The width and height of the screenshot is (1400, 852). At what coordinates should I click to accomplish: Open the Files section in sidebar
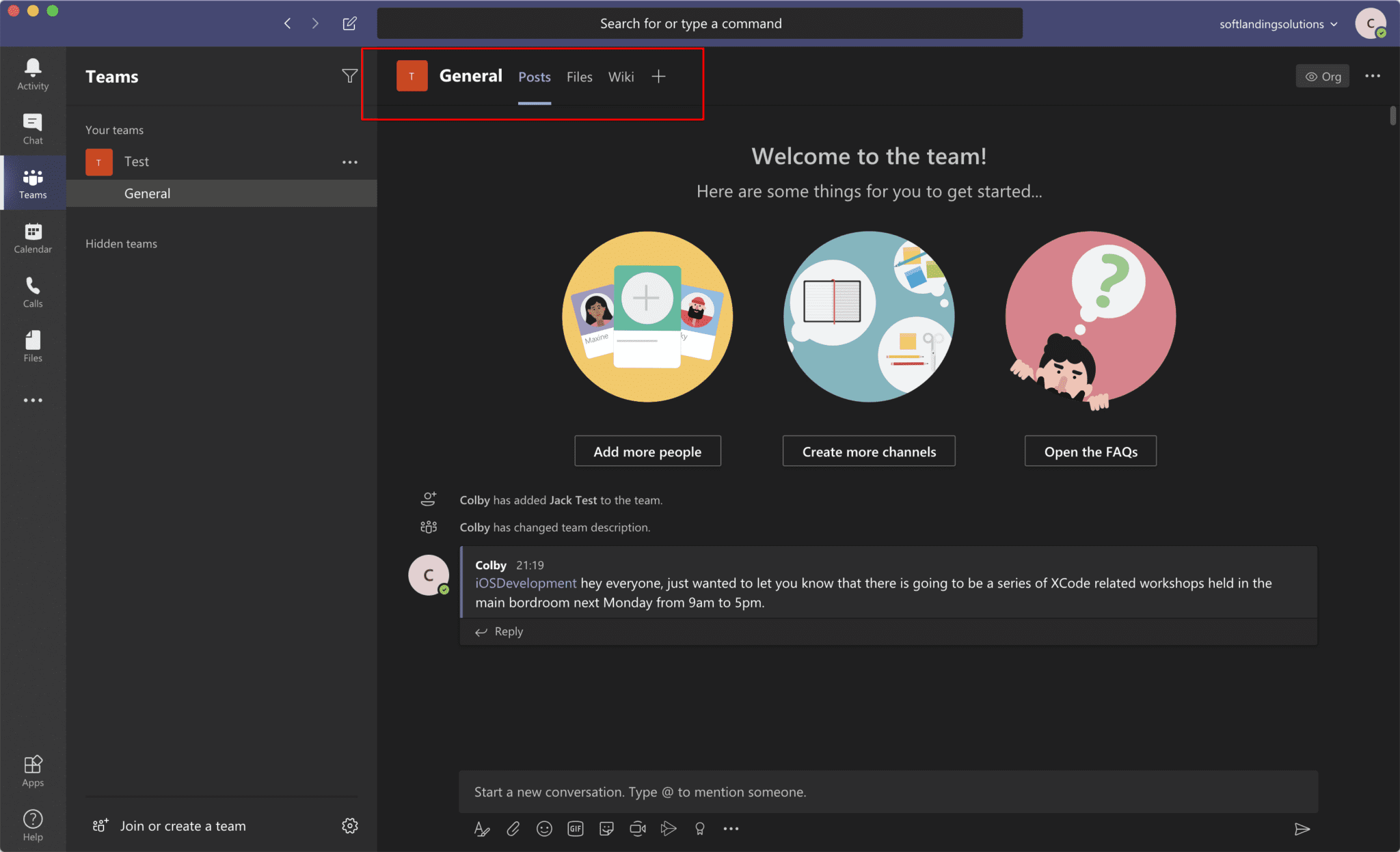click(32, 346)
